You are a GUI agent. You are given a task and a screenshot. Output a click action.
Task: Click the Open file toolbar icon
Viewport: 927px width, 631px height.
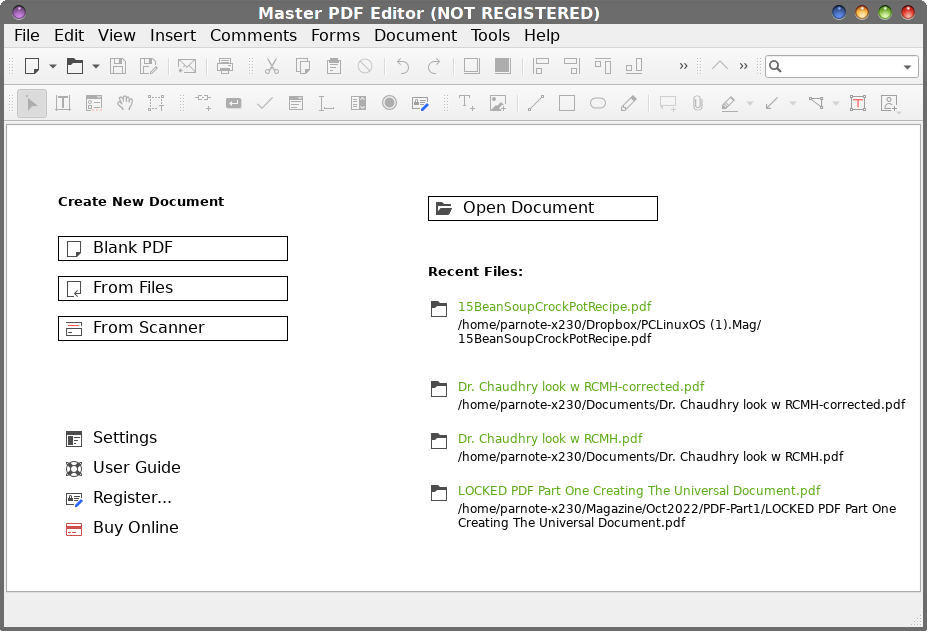click(x=74, y=66)
